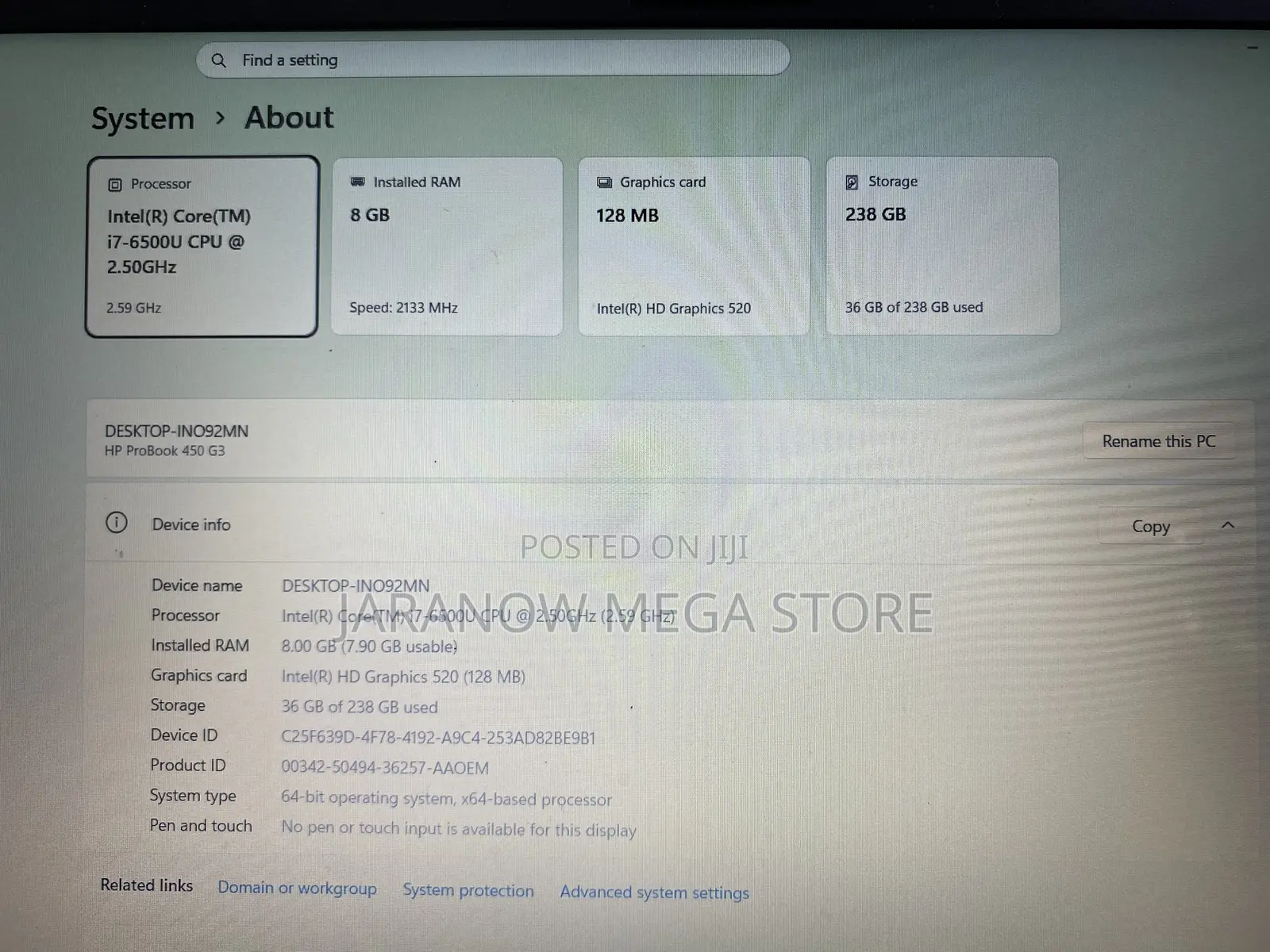
Task: Click 'Speed: 2133 MHz' text
Action: point(403,308)
